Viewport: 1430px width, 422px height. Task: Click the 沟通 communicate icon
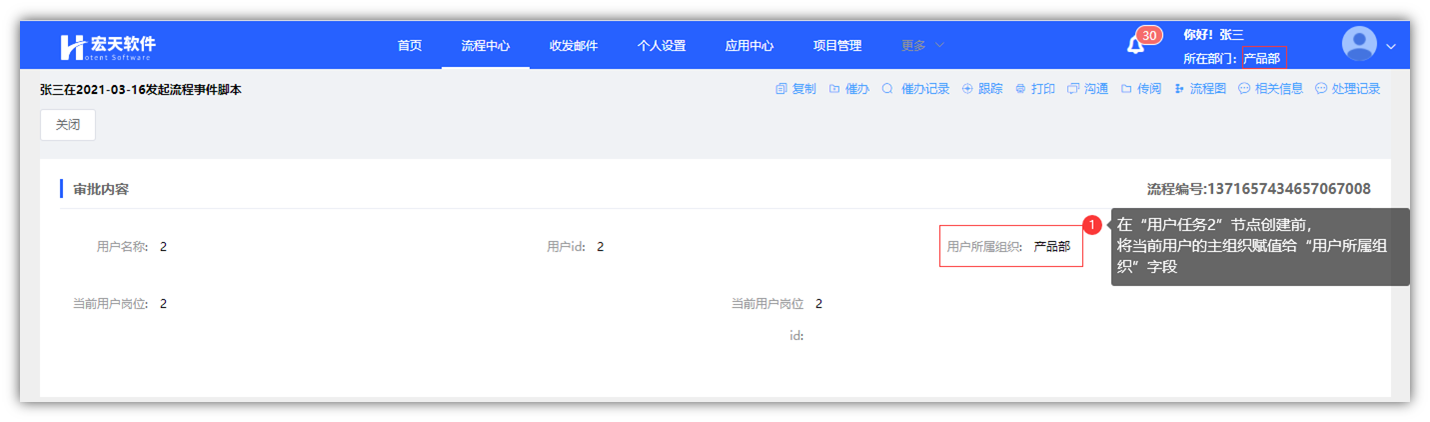coord(1073,89)
